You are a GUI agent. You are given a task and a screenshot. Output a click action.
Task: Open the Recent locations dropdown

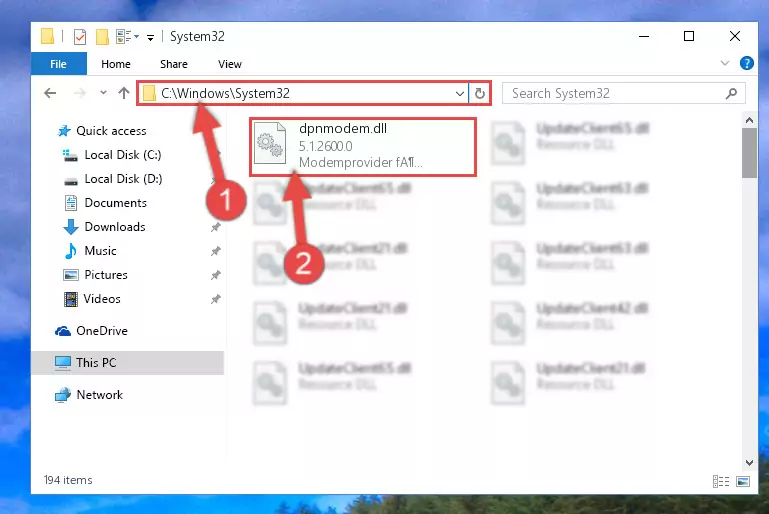coord(103,92)
